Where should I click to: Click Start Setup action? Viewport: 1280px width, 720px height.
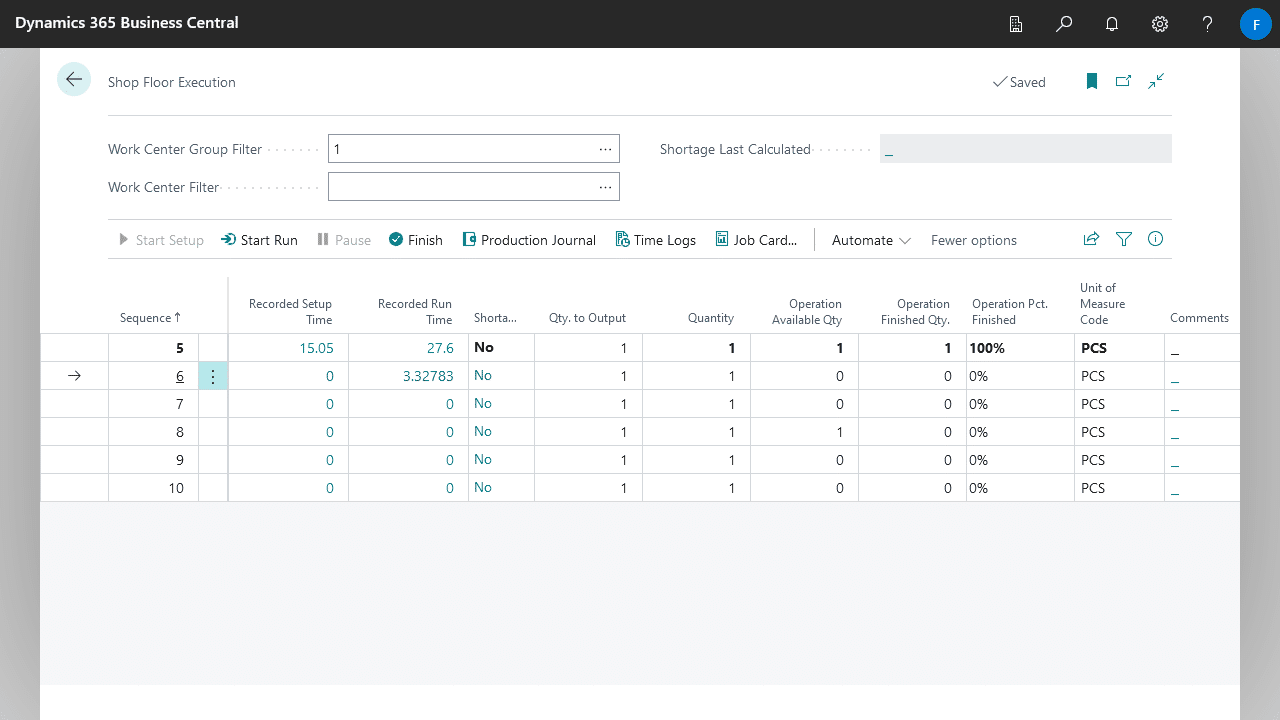tap(161, 240)
